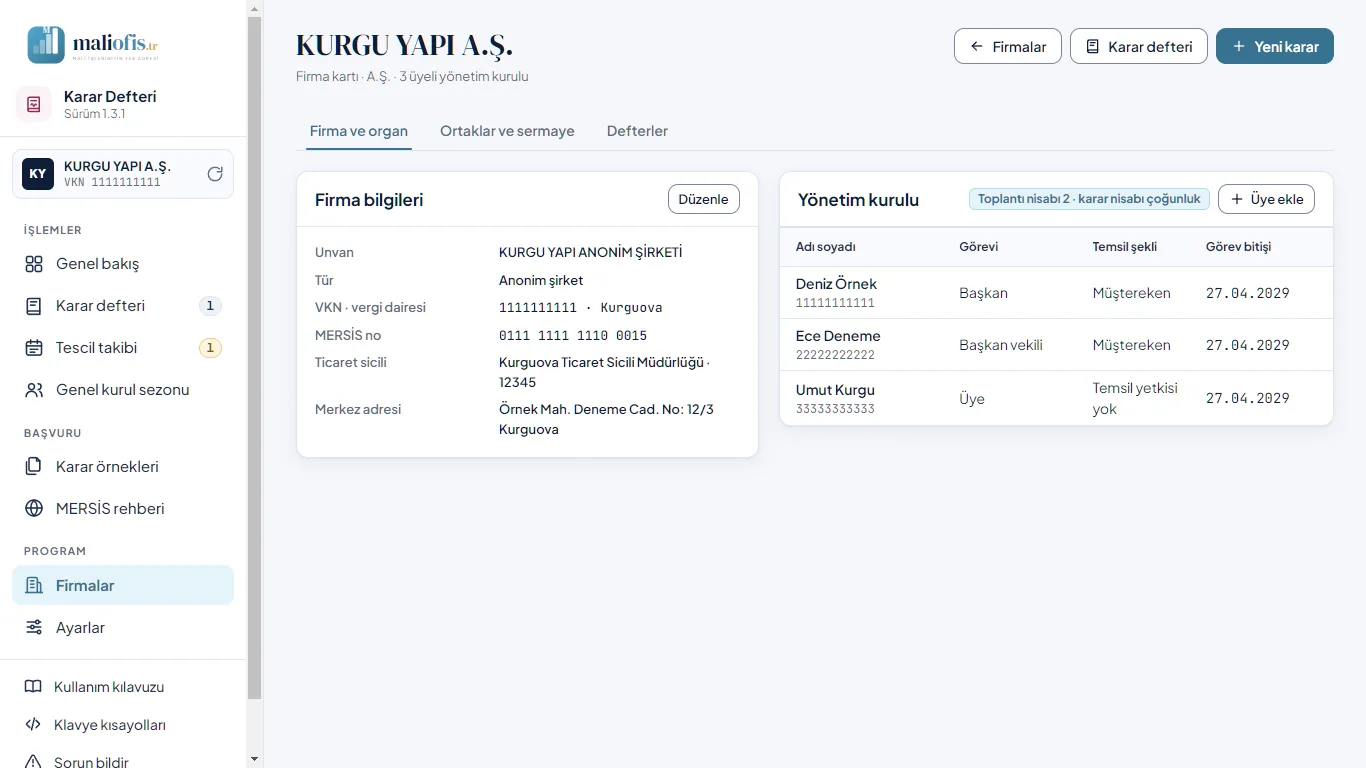Viewport: 1366px width, 768px height.
Task: Switch to Firma ve organ tab
Action: (359, 131)
